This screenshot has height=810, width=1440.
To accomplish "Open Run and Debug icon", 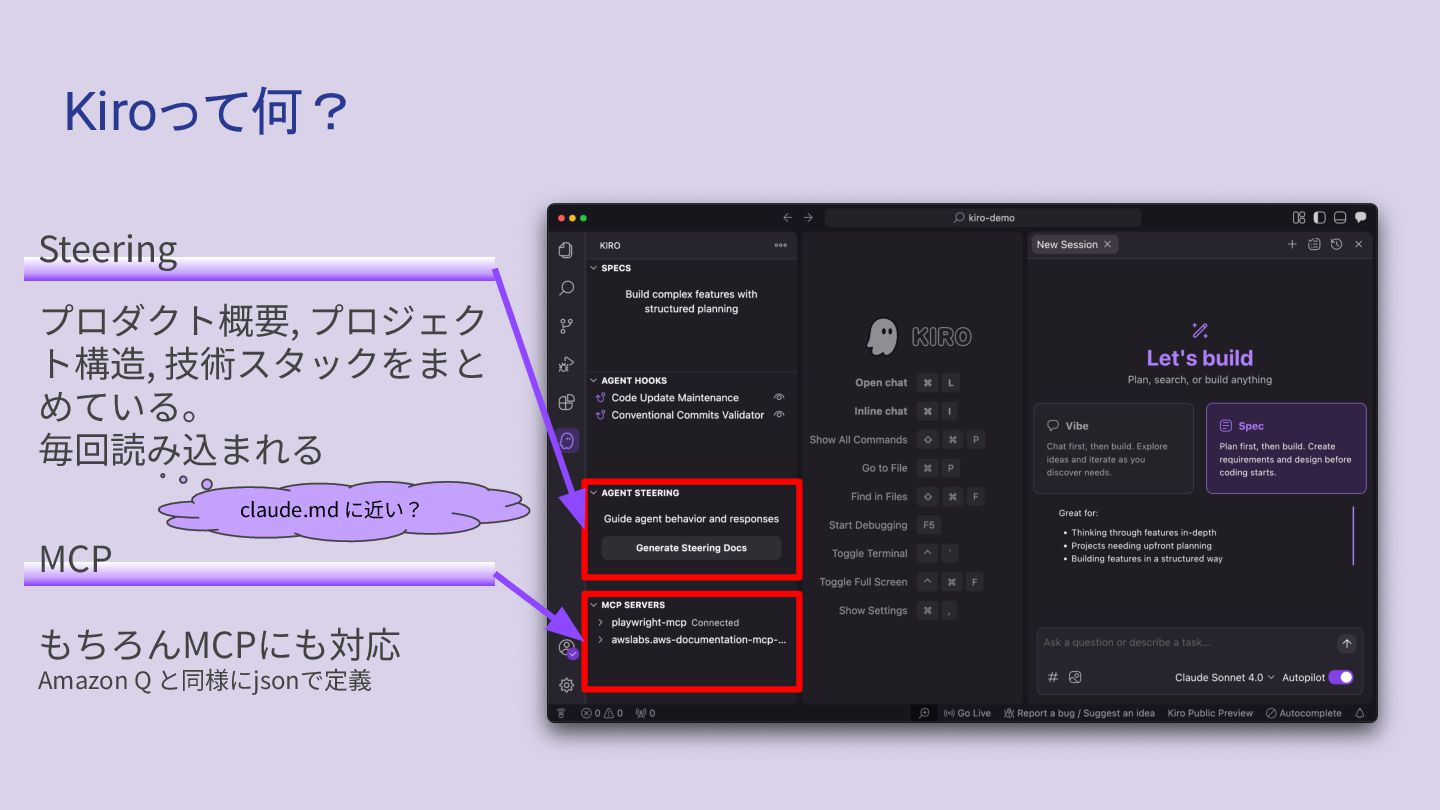I will (566, 364).
